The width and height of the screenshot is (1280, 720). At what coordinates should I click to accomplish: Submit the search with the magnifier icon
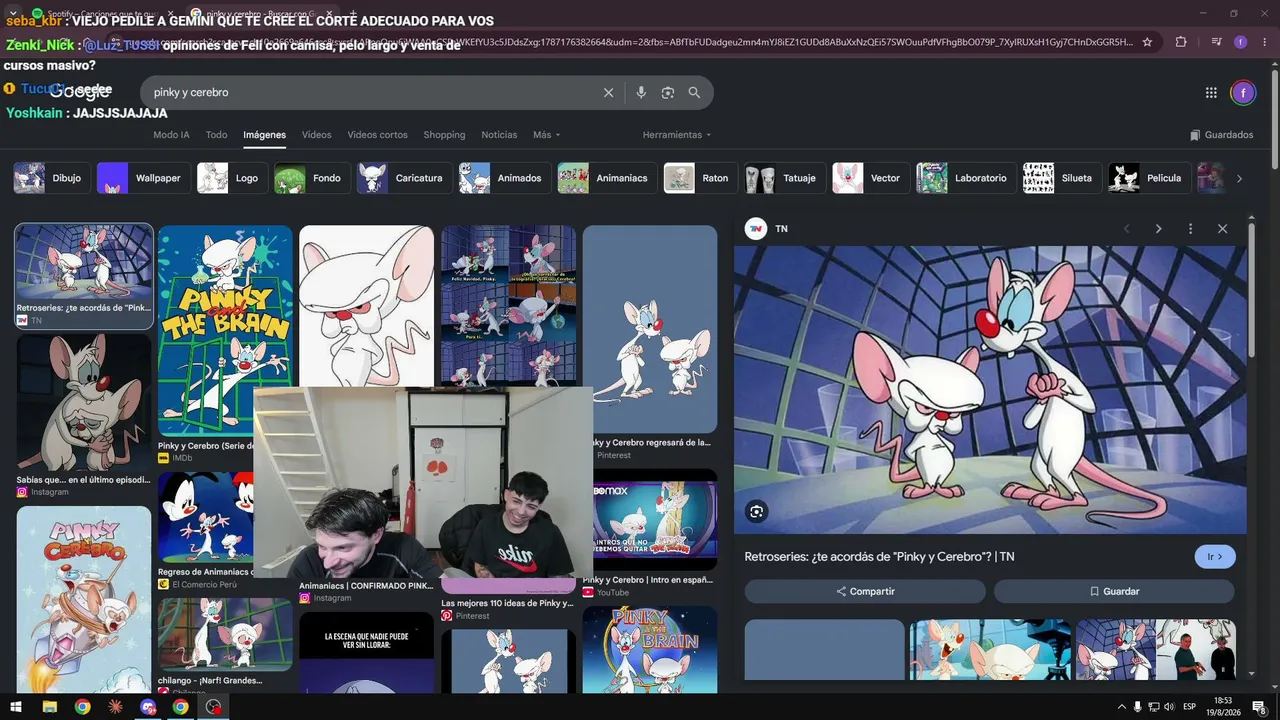coord(694,92)
